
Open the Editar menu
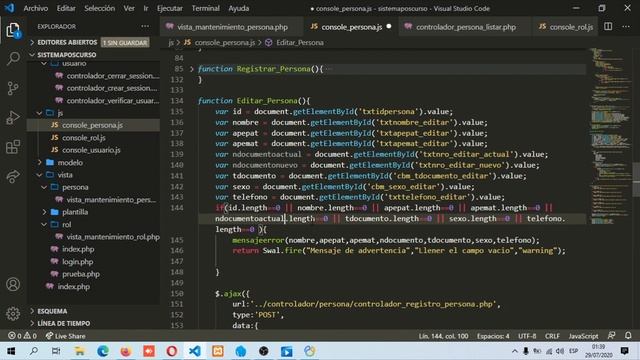66,8
